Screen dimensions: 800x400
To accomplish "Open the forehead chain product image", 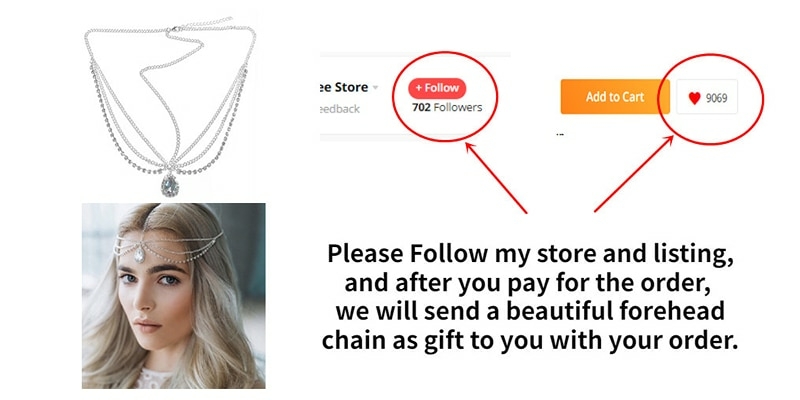I will [170, 107].
